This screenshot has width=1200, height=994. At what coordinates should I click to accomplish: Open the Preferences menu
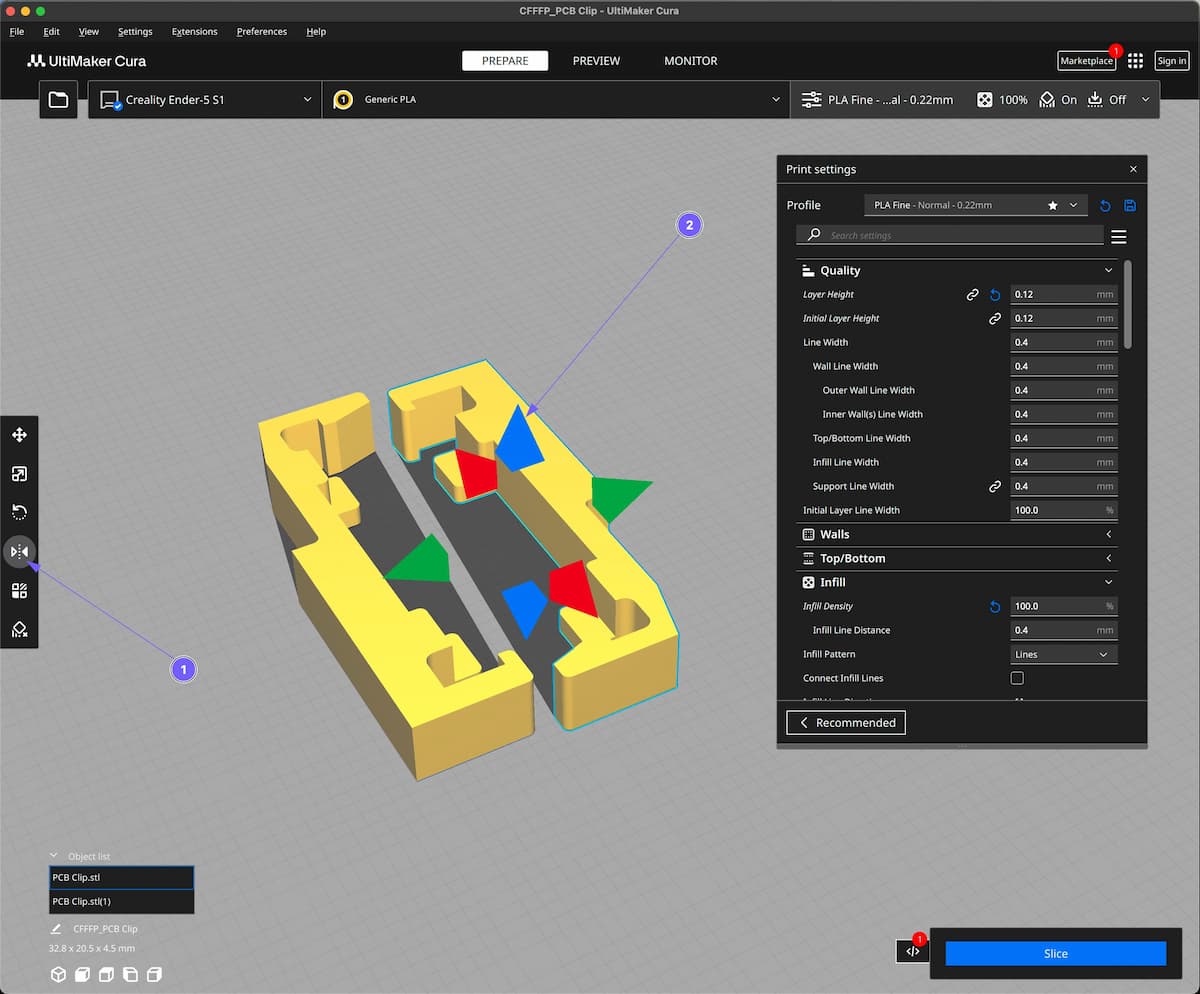[262, 32]
